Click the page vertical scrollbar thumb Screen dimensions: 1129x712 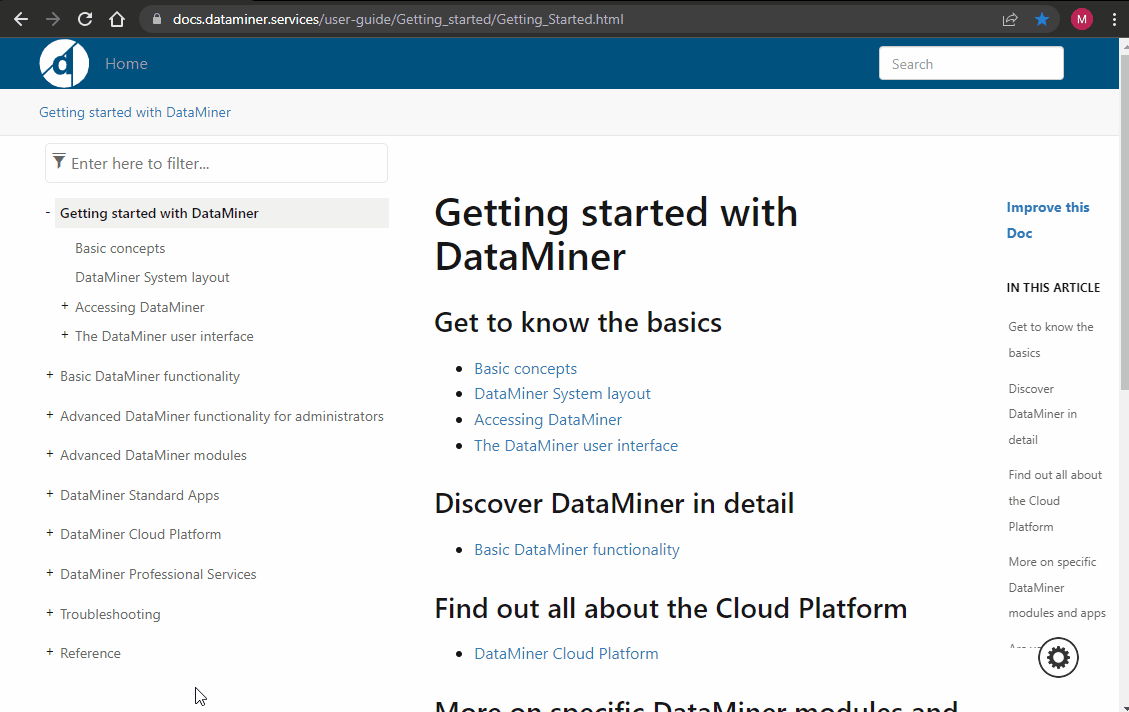click(x=1124, y=223)
